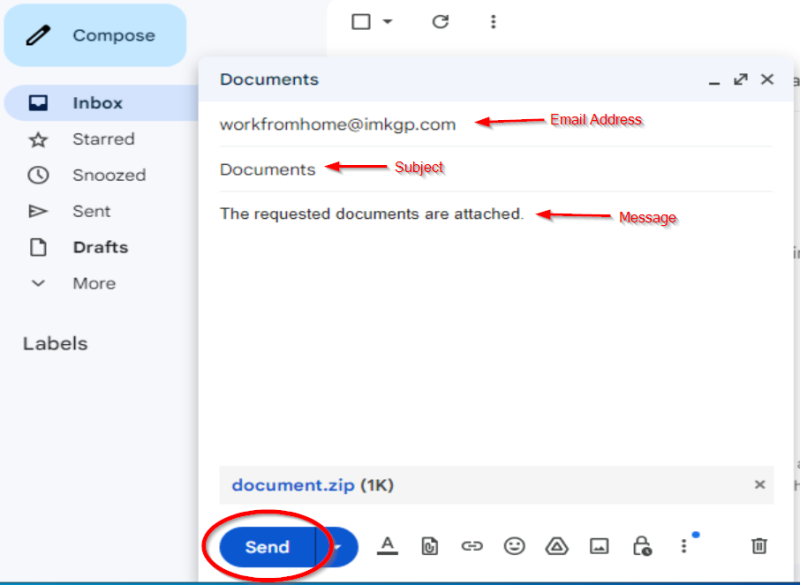Viewport: 800px width, 585px height.
Task: Discard the draft with the trash icon
Action: [x=758, y=546]
